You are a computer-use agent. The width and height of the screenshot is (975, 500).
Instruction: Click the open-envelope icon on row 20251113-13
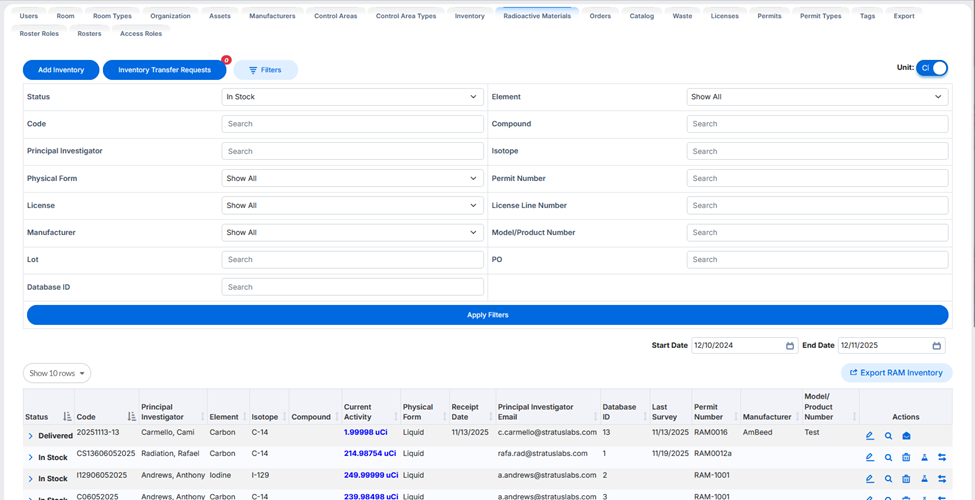(906, 436)
